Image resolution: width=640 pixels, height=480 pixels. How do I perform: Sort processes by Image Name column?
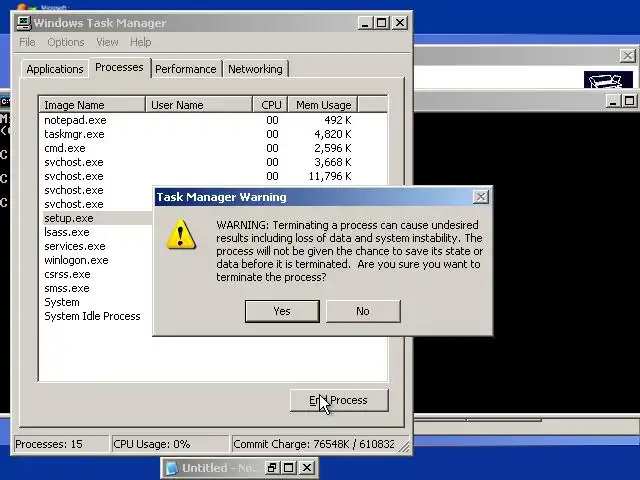[x=92, y=105]
